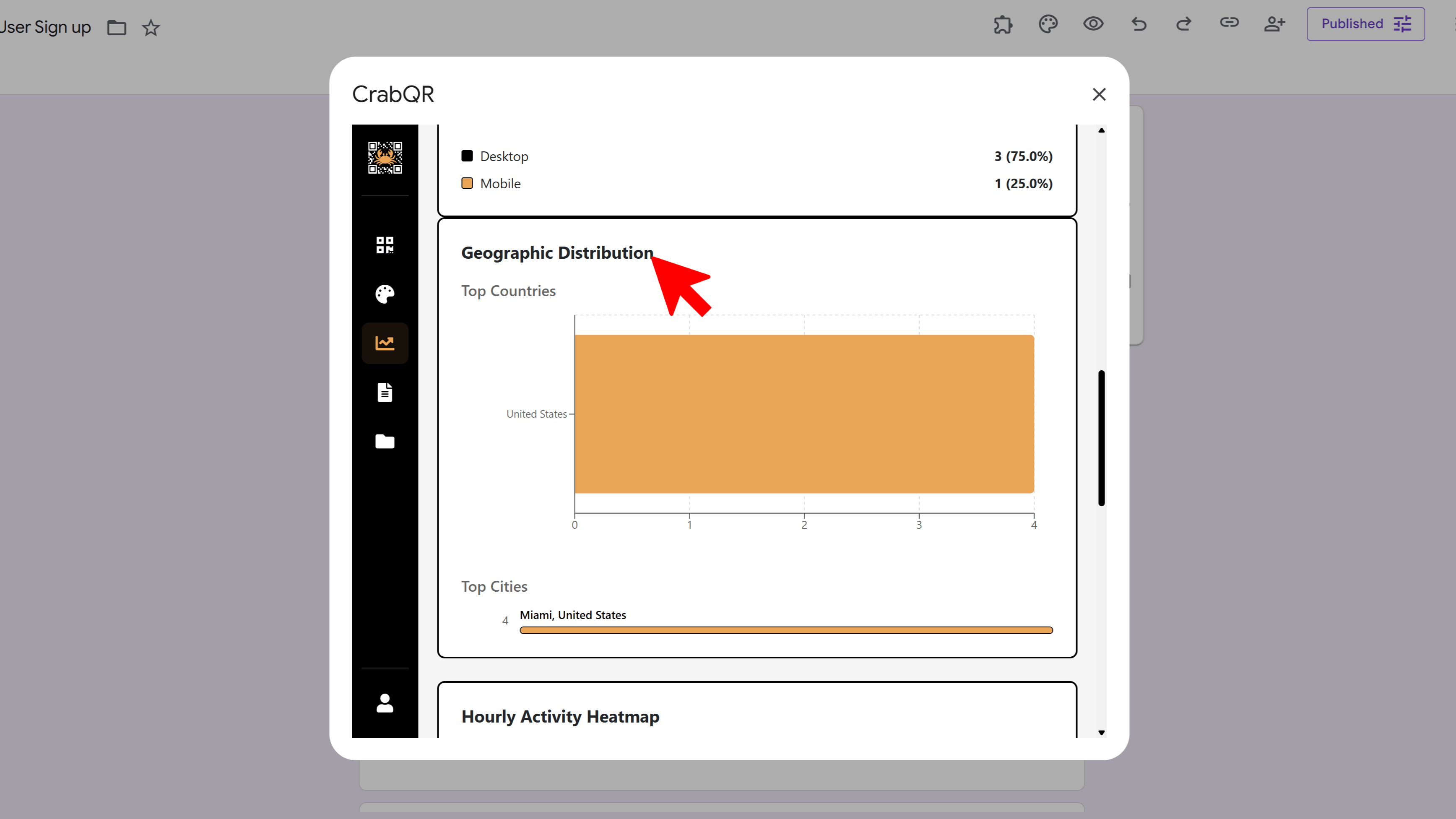
Task: Open the QR codes grid icon in sidebar
Action: point(385,245)
